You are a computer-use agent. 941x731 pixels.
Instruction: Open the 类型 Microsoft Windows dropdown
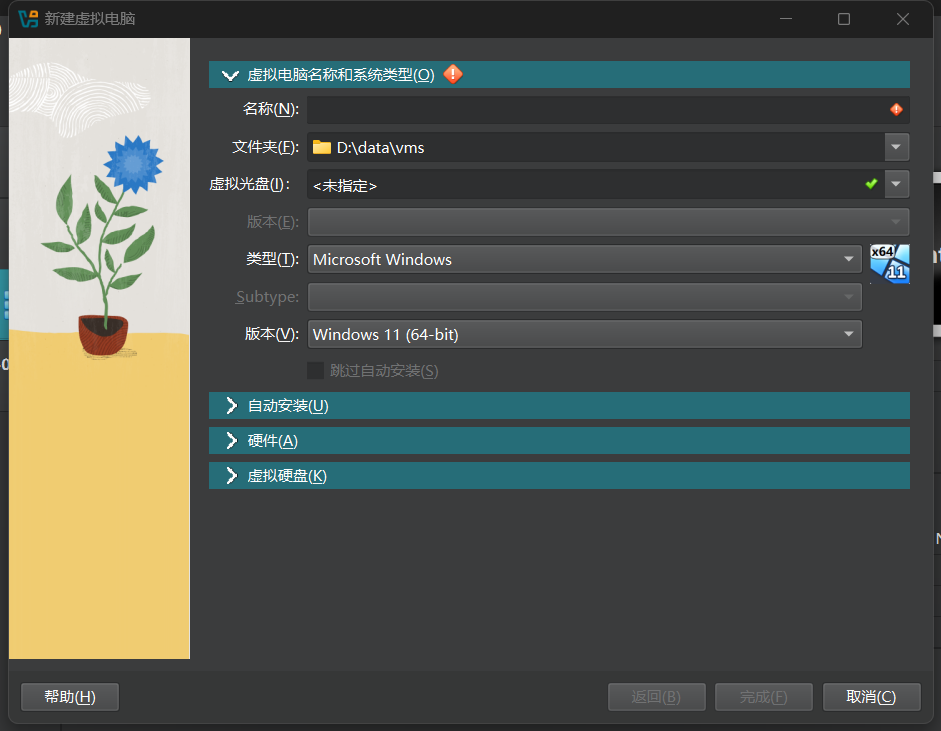[585, 259]
